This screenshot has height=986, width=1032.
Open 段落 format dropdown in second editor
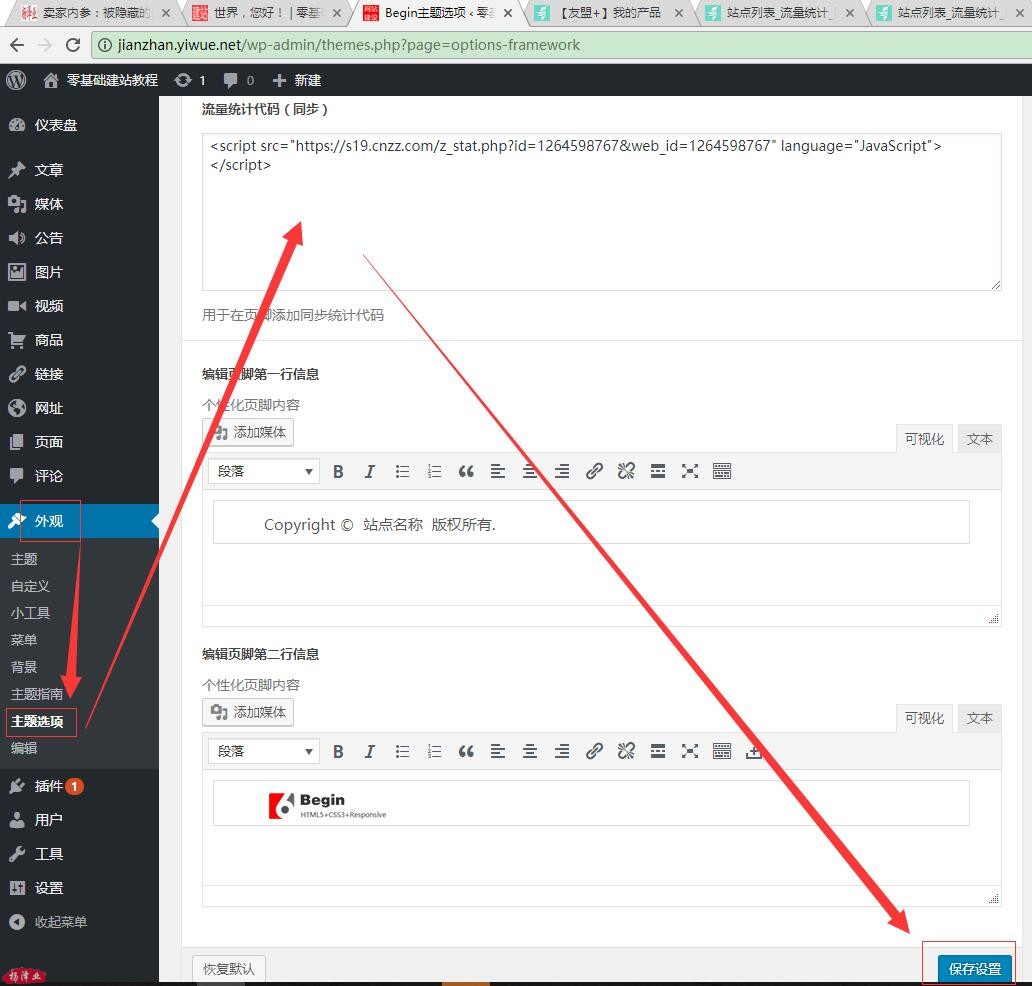(264, 751)
